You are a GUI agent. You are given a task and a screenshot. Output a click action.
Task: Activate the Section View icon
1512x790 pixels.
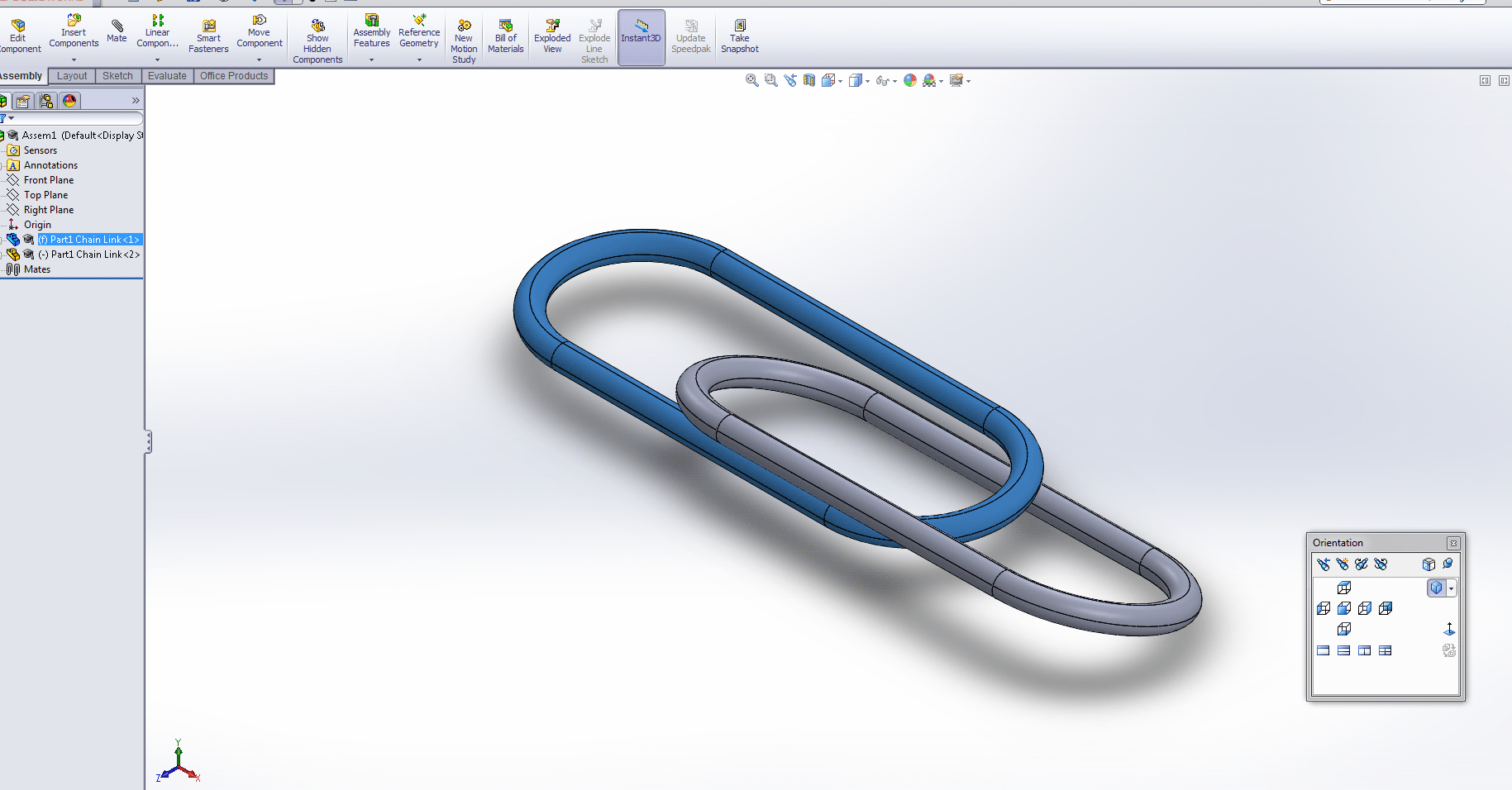coord(809,80)
